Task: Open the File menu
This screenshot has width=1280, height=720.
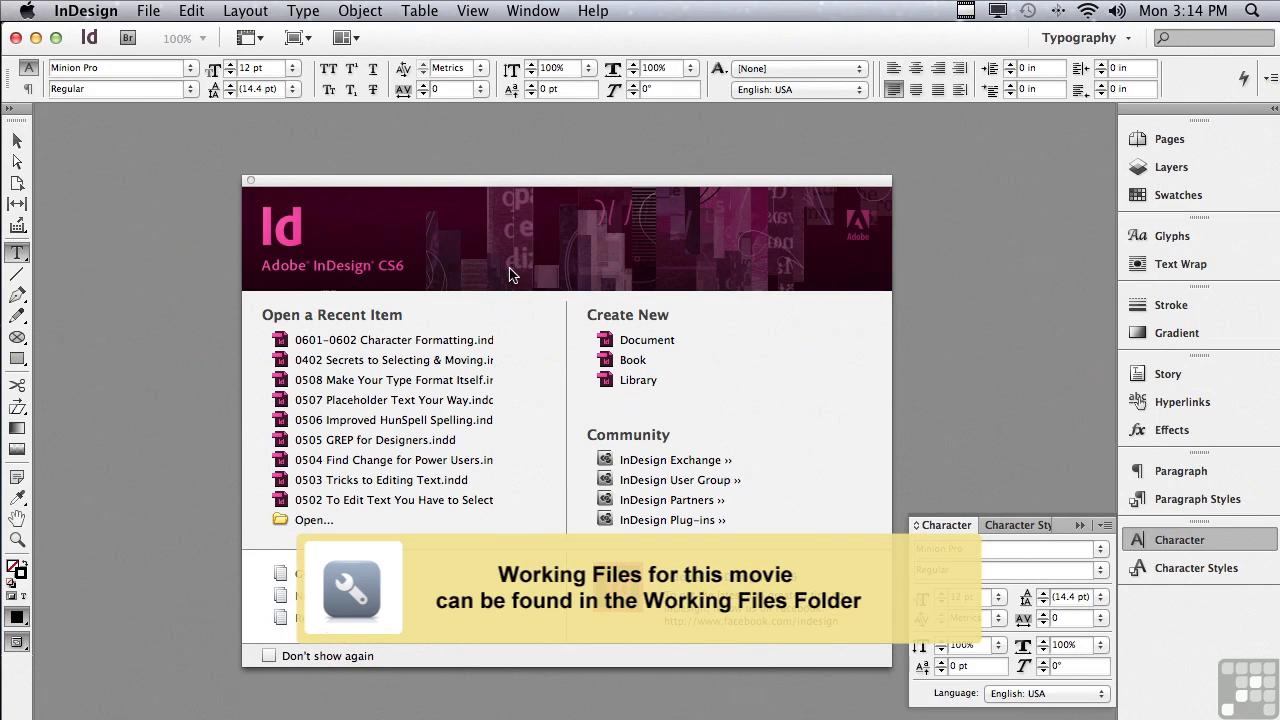Action: [148, 11]
